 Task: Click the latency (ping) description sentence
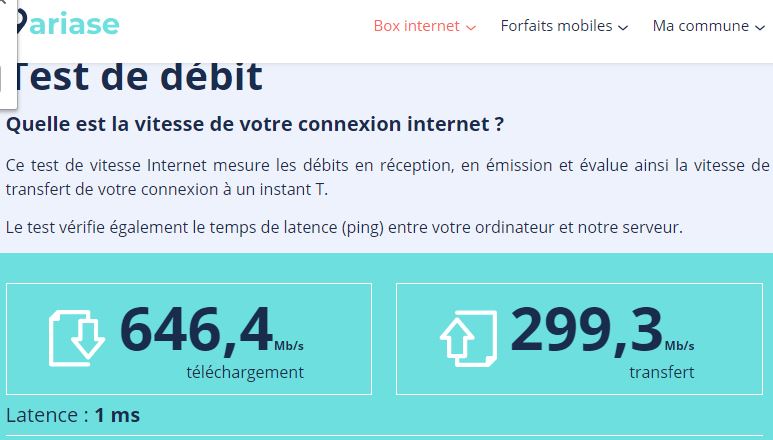[344, 227]
